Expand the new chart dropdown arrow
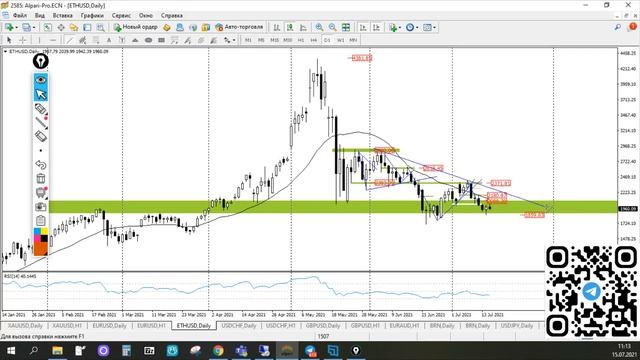 tap(16, 27)
